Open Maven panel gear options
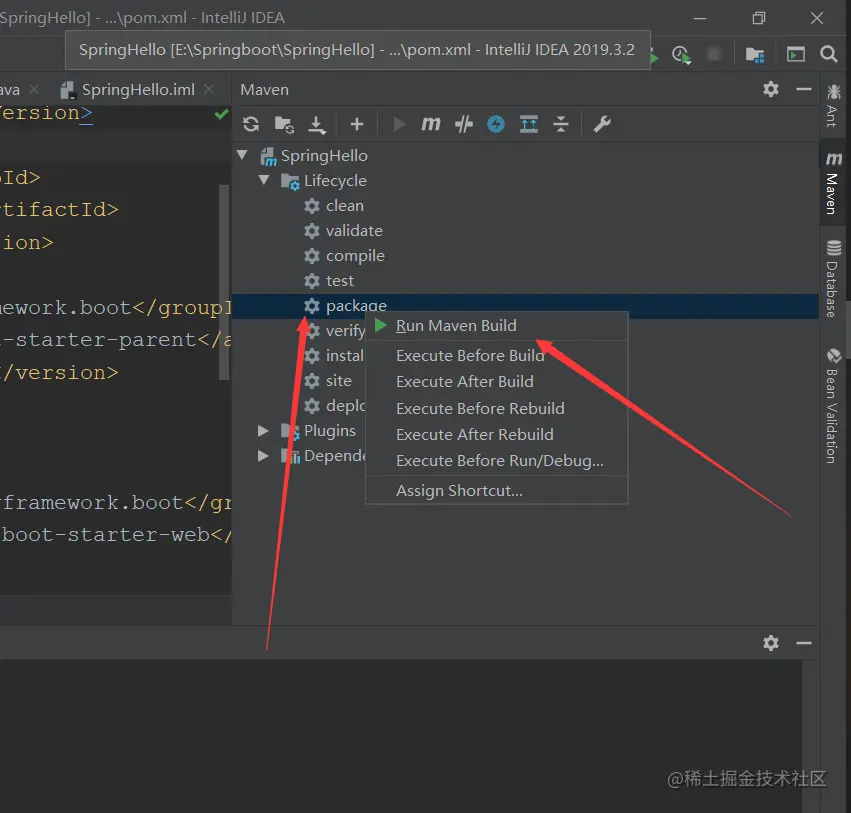The width and height of the screenshot is (851, 813). (771, 89)
